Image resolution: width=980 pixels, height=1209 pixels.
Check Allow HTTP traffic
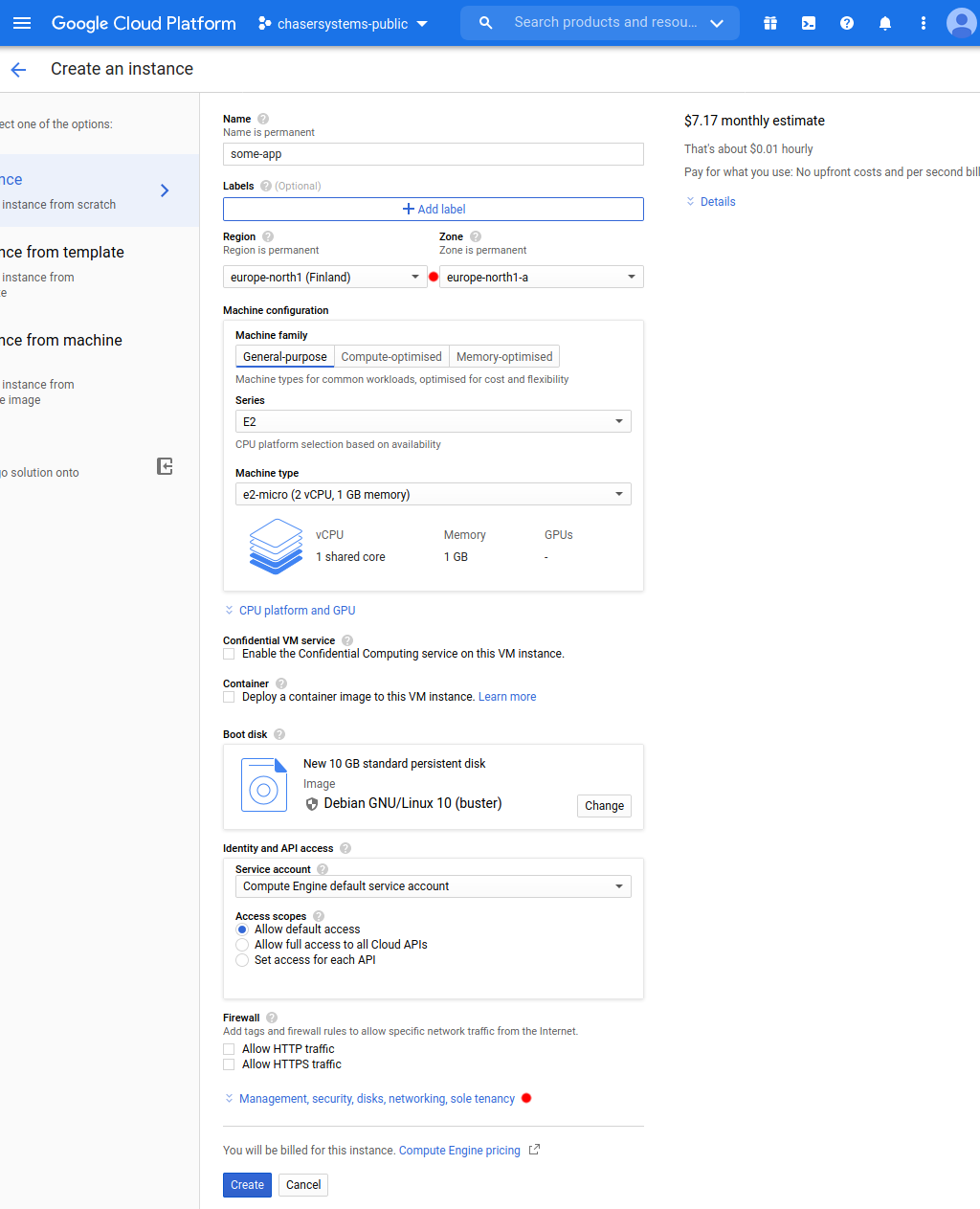pyautogui.click(x=229, y=1048)
